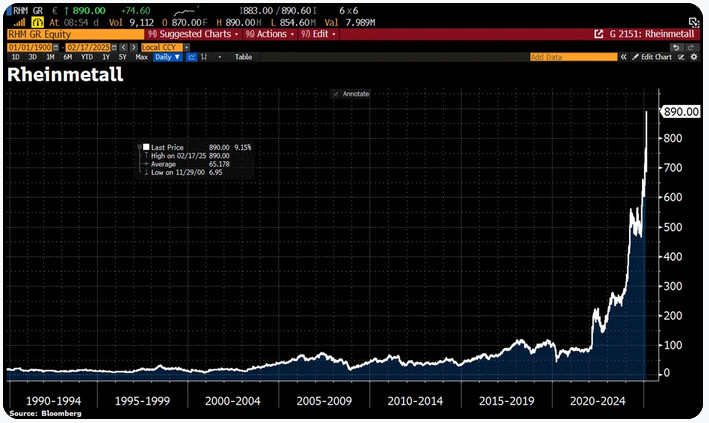Toggle the Last Price legend white square
The width and height of the screenshot is (709, 423).
146,147
